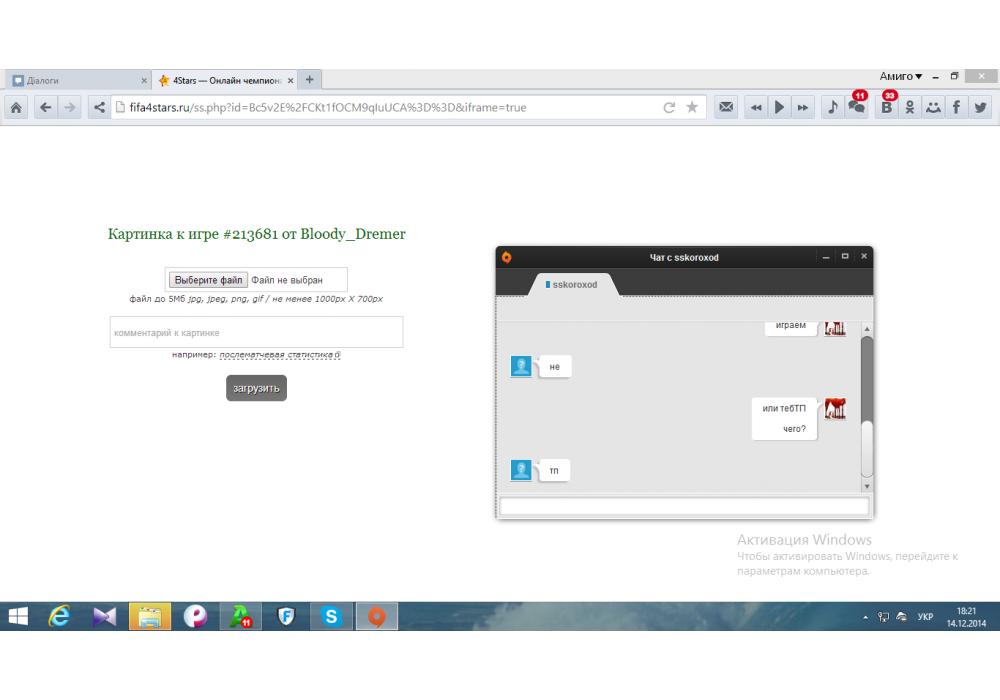Open the music note icon
1000x700 pixels.
(x=832, y=108)
